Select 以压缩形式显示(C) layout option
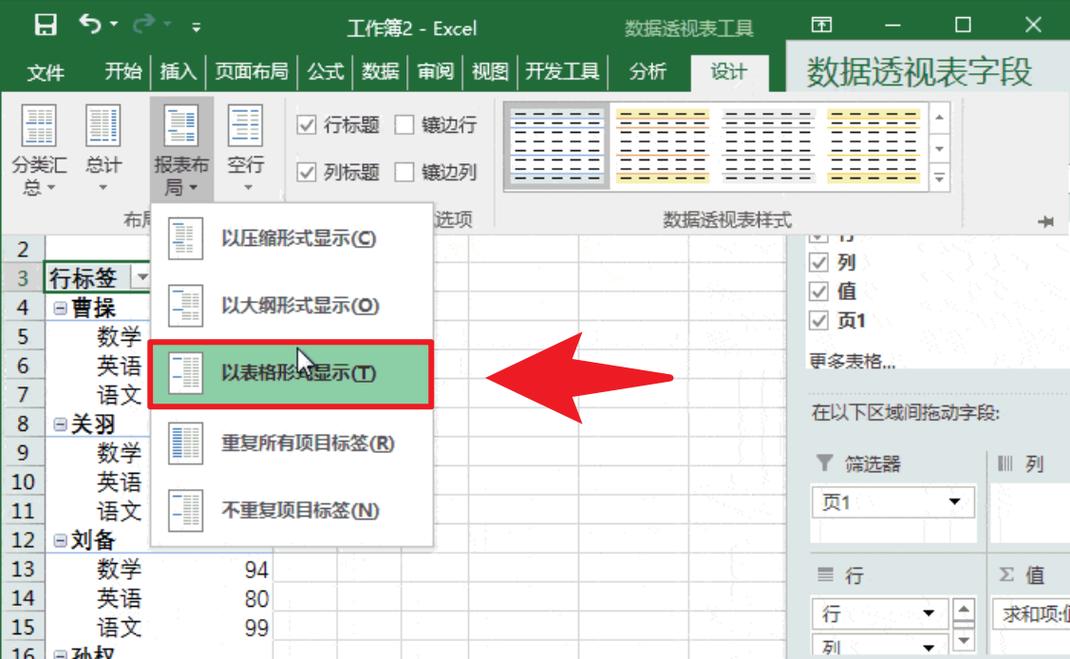This screenshot has height=659, width=1070. coord(291,239)
